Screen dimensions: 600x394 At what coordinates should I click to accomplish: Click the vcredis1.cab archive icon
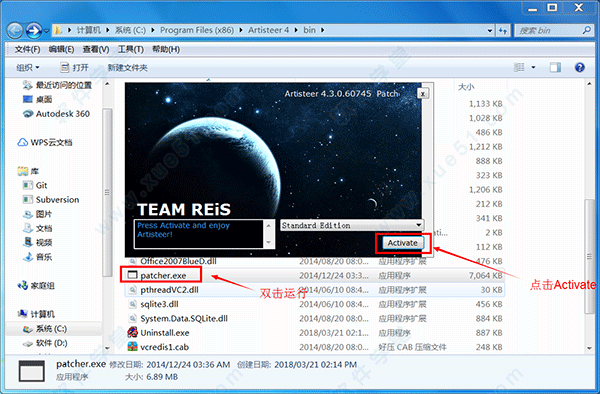point(132,347)
